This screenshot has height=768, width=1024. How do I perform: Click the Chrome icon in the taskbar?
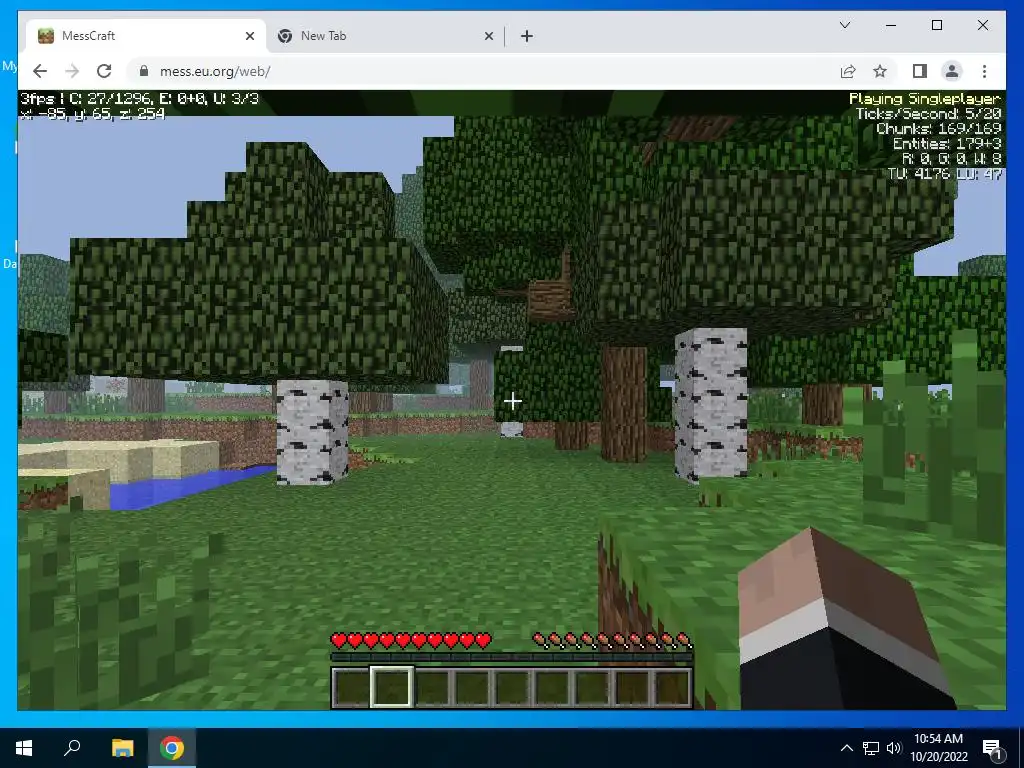(172, 748)
